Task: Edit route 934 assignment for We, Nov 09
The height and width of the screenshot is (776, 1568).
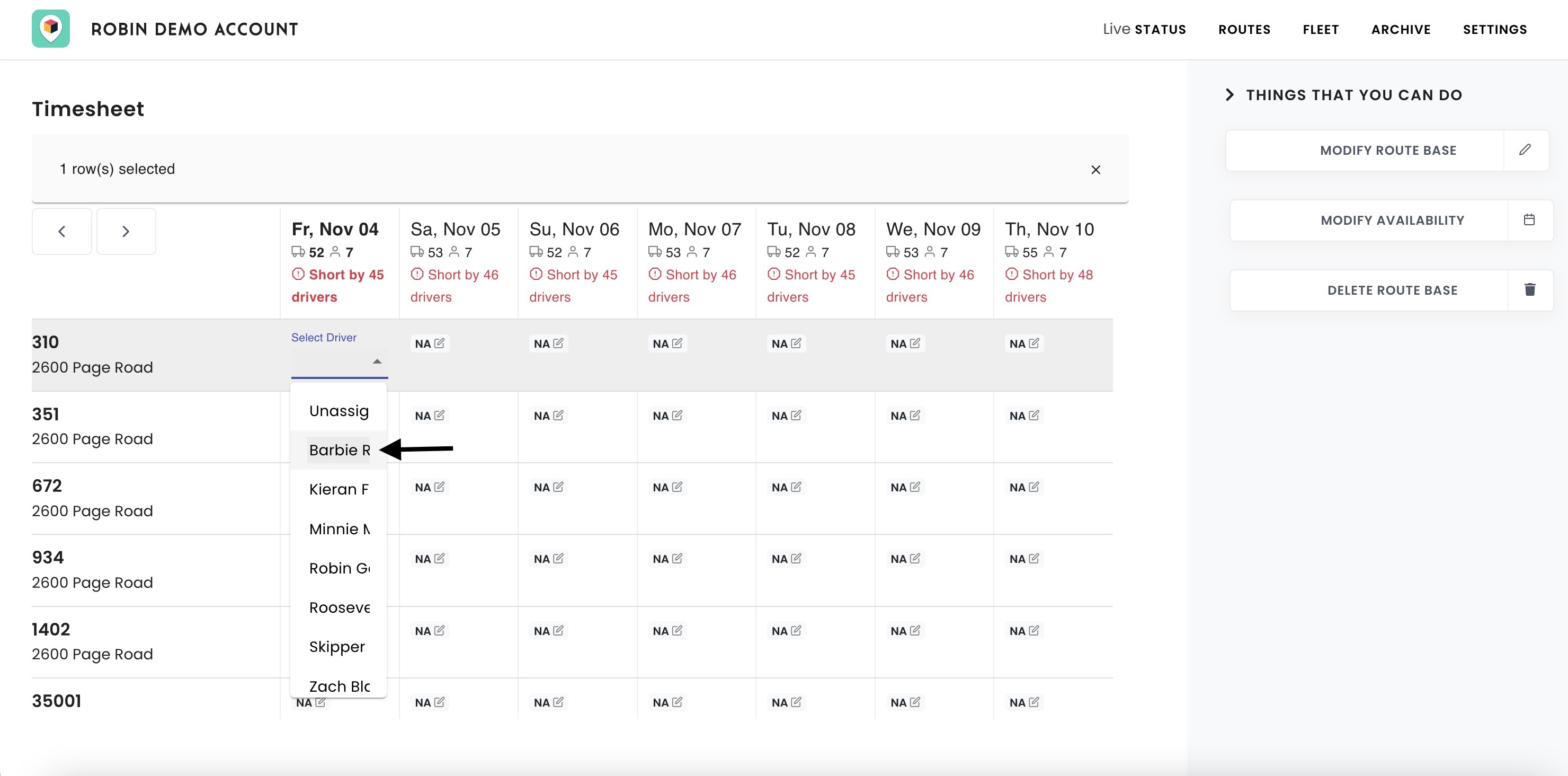Action: click(x=914, y=559)
